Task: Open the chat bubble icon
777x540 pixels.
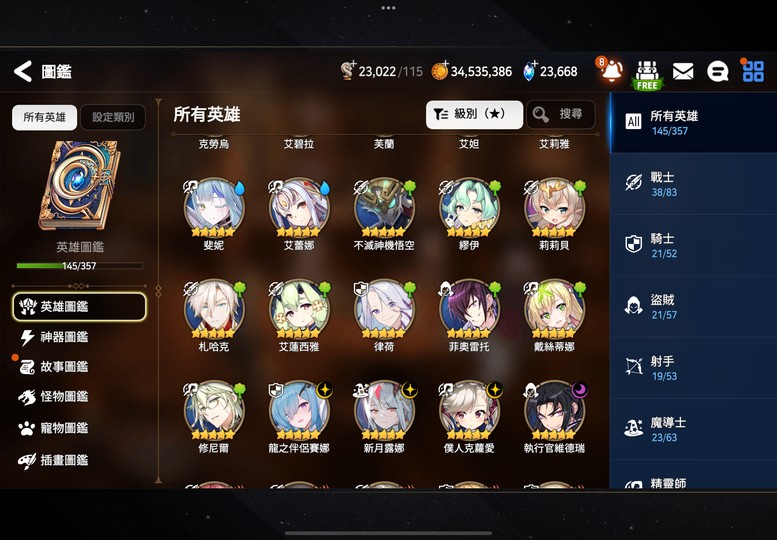Action: [717, 72]
